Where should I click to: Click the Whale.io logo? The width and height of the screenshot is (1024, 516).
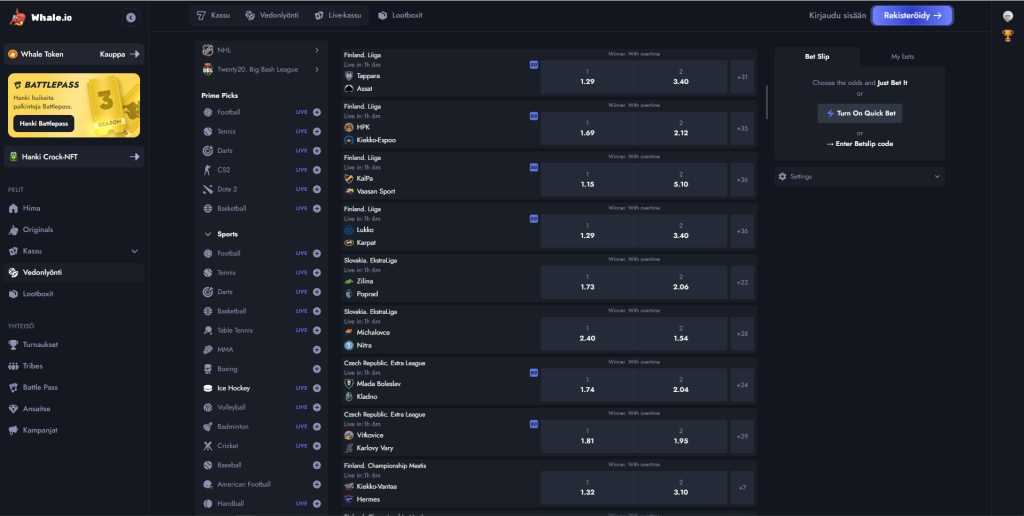coord(39,17)
